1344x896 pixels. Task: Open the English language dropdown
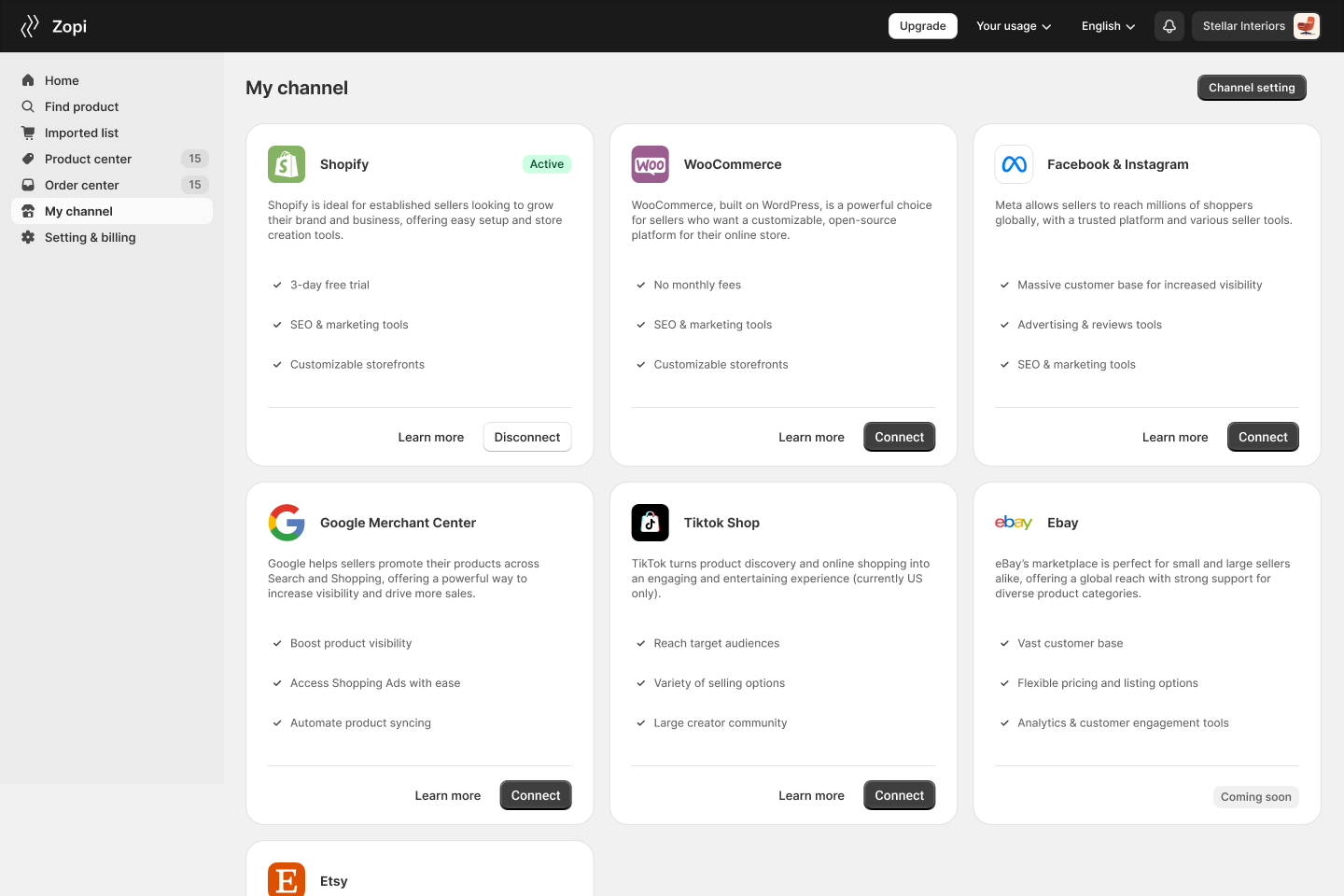pos(1108,26)
